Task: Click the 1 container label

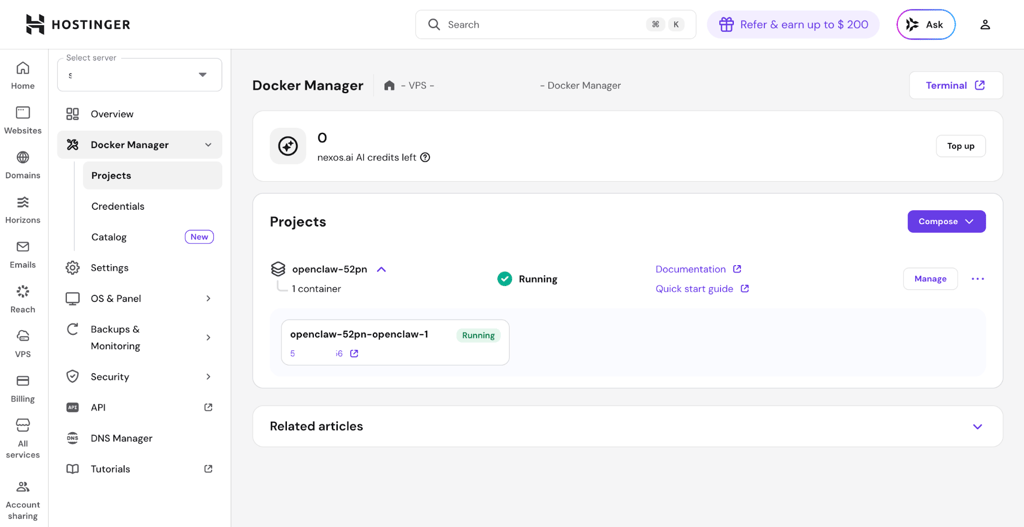Action: click(x=316, y=289)
